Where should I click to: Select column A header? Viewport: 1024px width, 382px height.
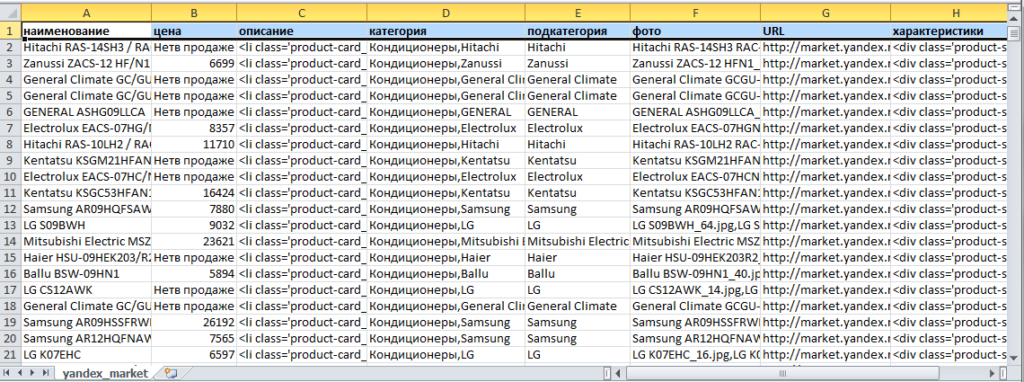point(86,12)
